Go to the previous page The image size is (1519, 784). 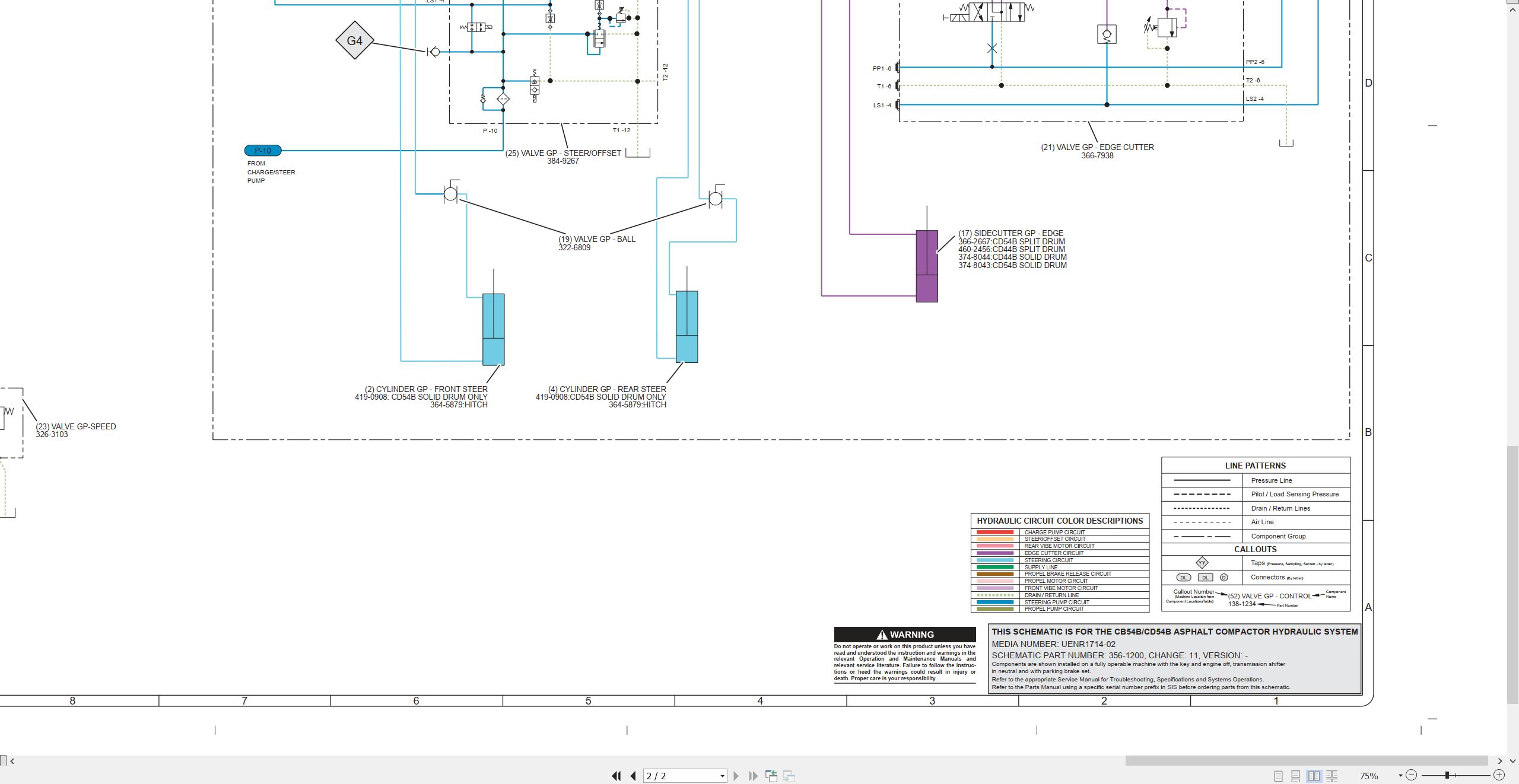(633, 776)
